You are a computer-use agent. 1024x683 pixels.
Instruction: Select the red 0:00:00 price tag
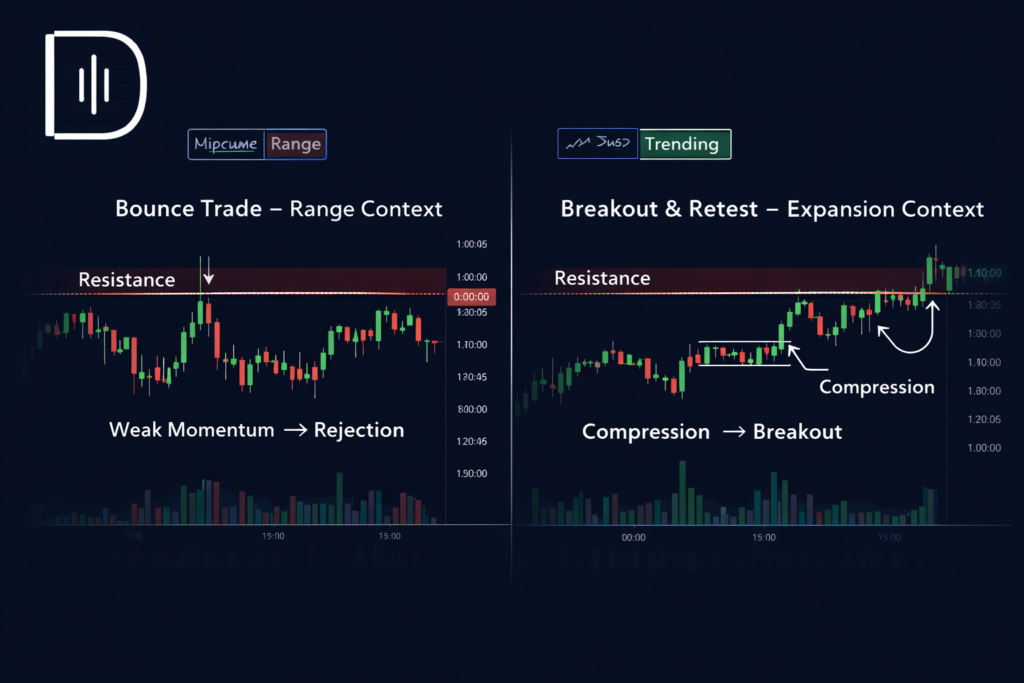[x=470, y=297]
